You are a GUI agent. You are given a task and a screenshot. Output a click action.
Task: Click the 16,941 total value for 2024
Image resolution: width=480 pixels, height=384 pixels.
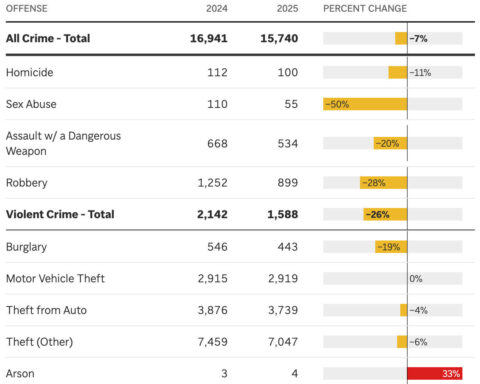point(209,38)
